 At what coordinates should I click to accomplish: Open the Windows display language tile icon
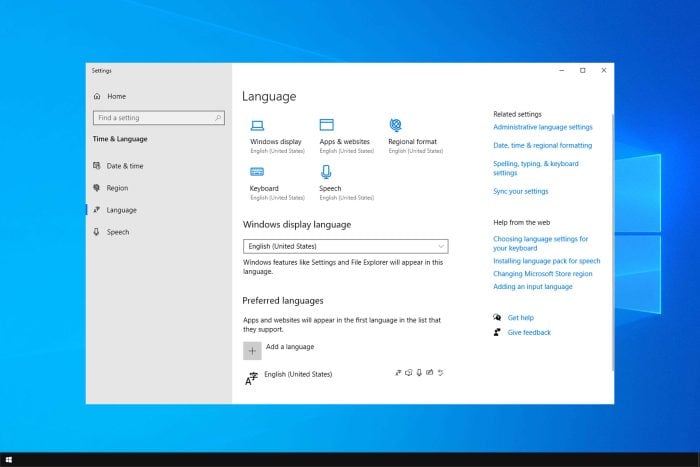tap(257, 125)
